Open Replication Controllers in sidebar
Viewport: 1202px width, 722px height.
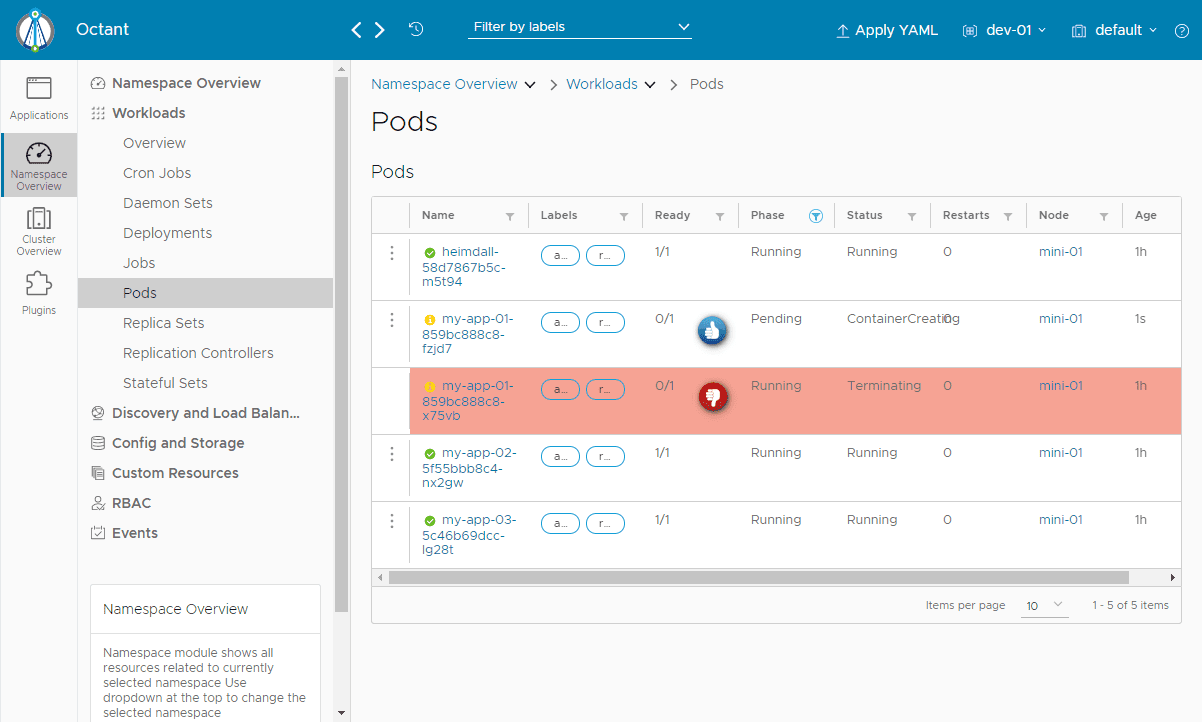tap(198, 353)
